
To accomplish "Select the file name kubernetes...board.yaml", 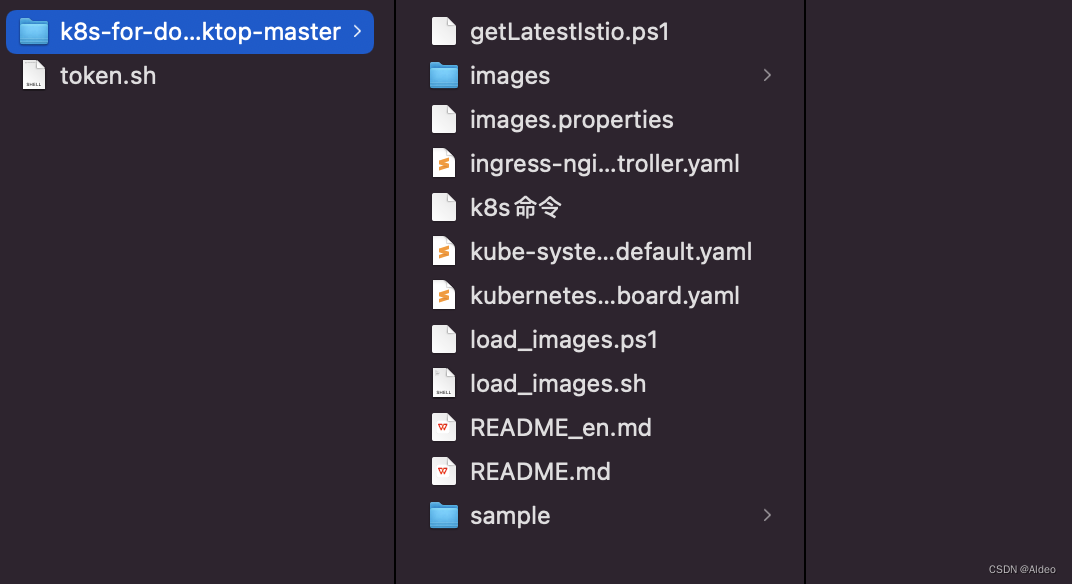I will click(x=605, y=296).
